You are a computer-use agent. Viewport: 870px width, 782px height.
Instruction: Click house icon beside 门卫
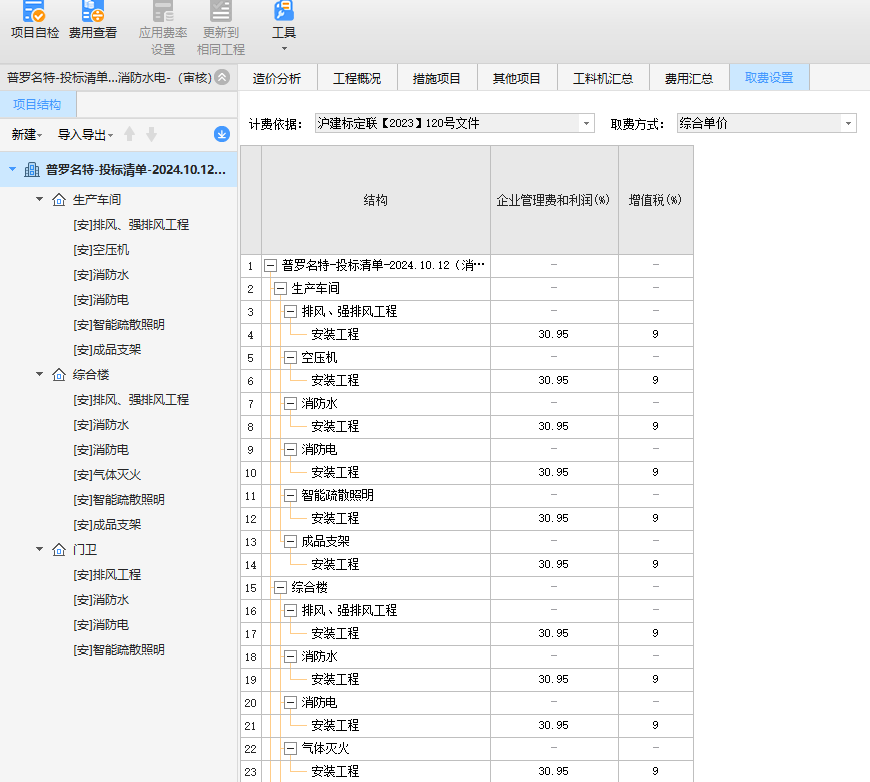coord(59,549)
